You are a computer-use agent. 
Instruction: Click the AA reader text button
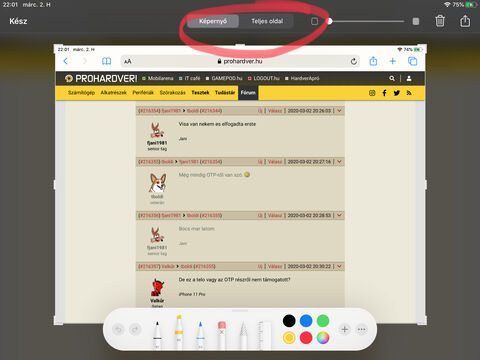coord(128,61)
